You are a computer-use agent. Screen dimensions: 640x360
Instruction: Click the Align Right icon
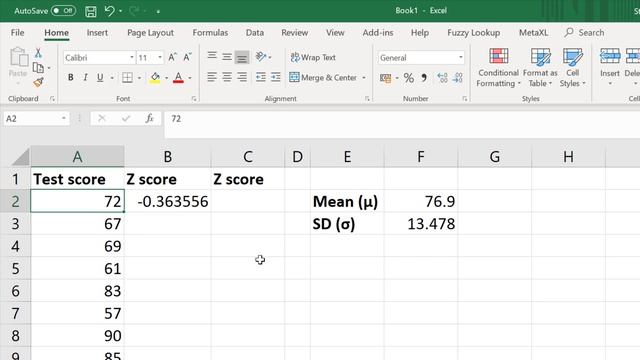(242, 77)
